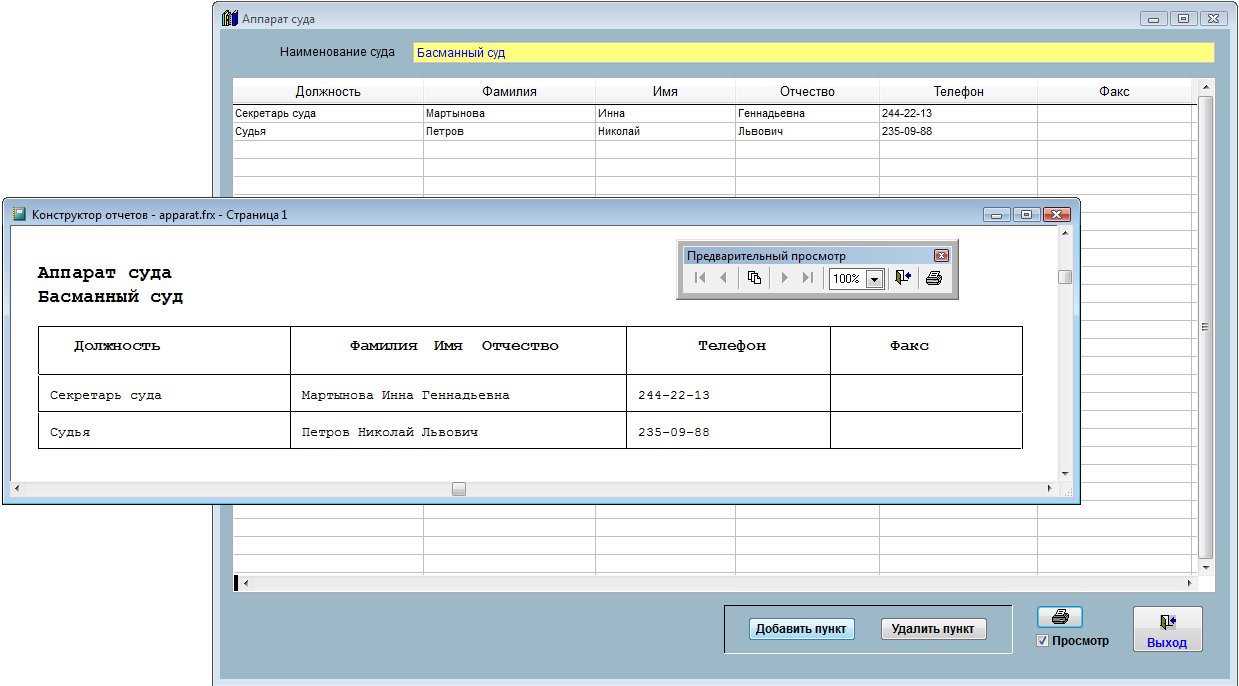Click Добавить пункт button
Screen dimensions: 1239x686
[801, 629]
